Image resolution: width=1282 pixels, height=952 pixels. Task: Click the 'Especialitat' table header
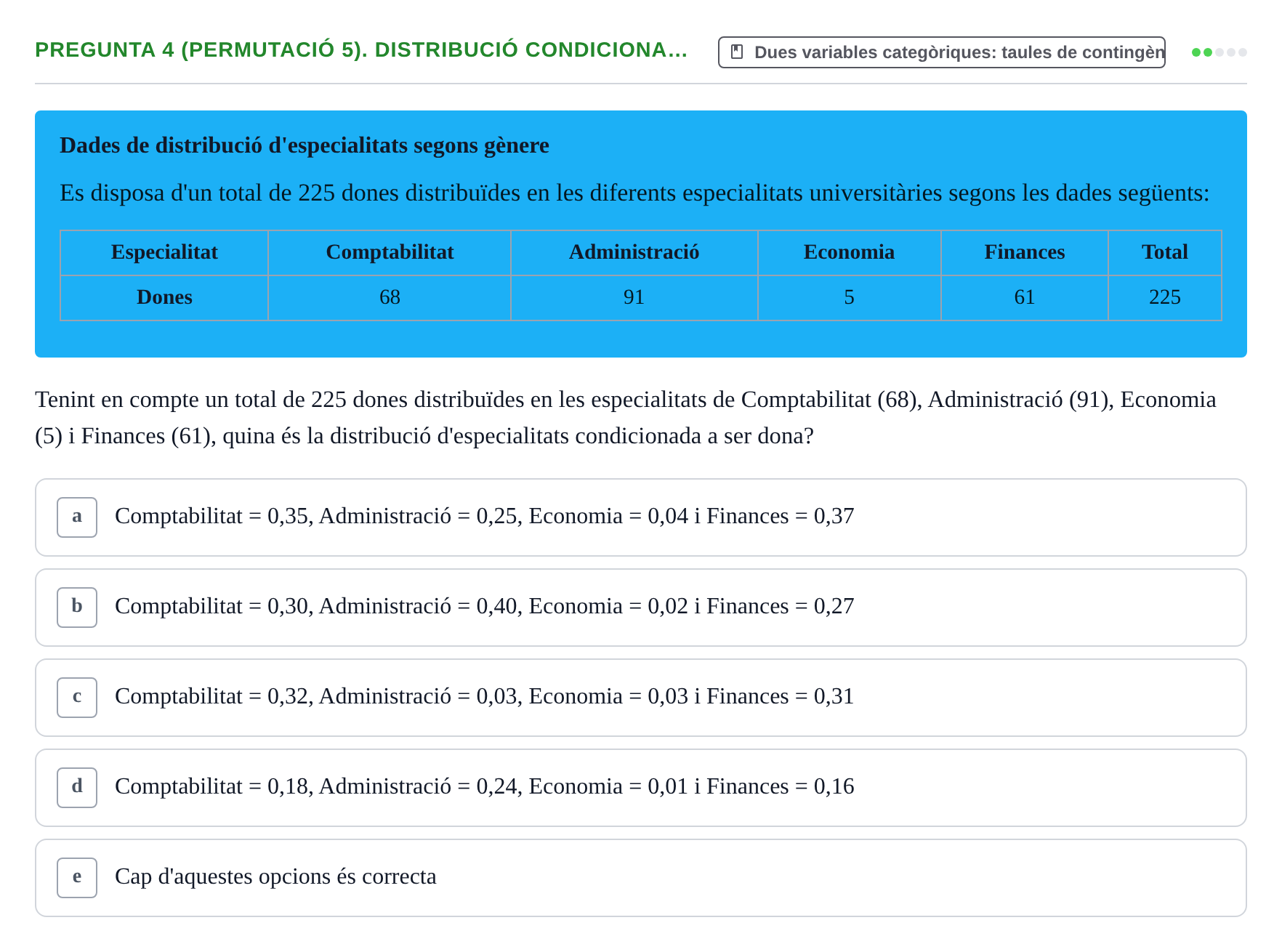pos(164,253)
